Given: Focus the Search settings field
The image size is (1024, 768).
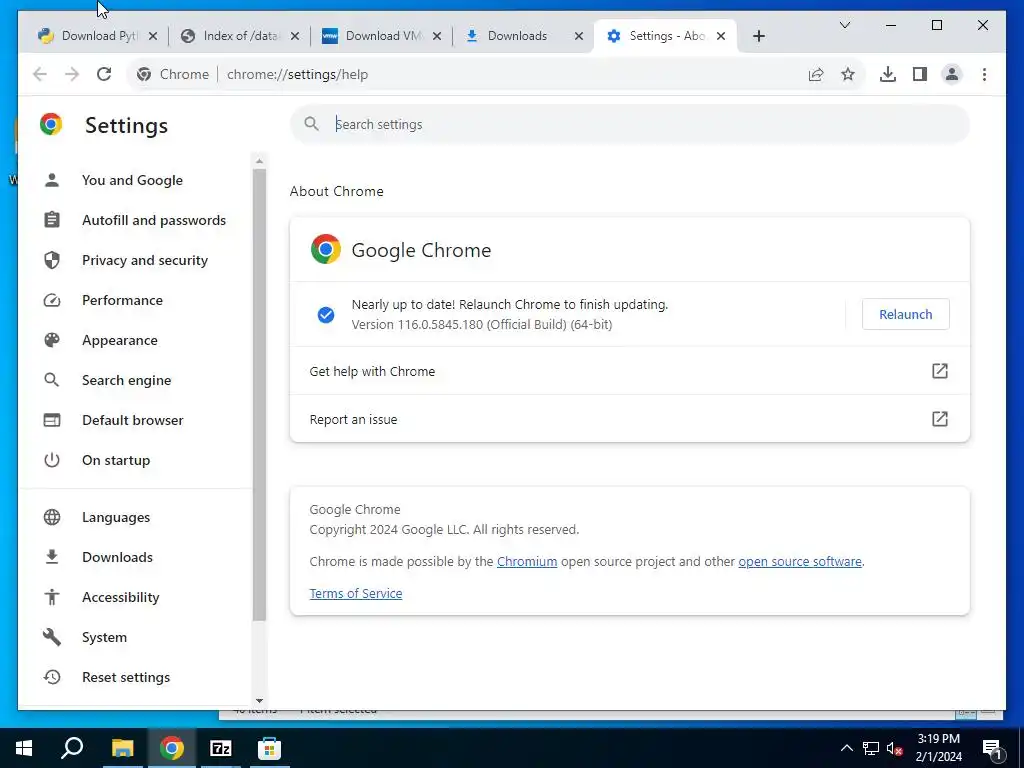Looking at the screenshot, I should tap(630, 124).
